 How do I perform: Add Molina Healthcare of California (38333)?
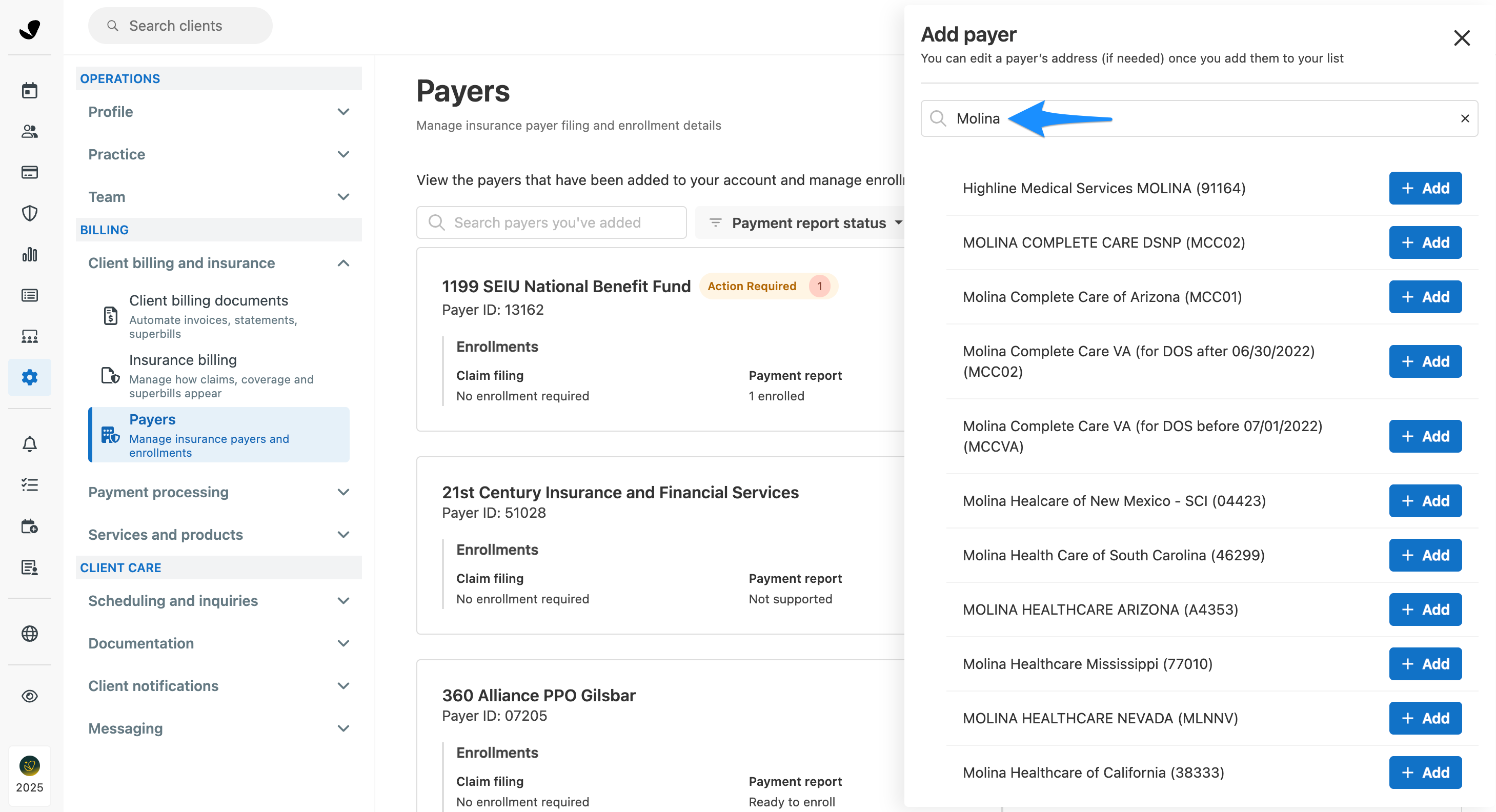tap(1425, 773)
